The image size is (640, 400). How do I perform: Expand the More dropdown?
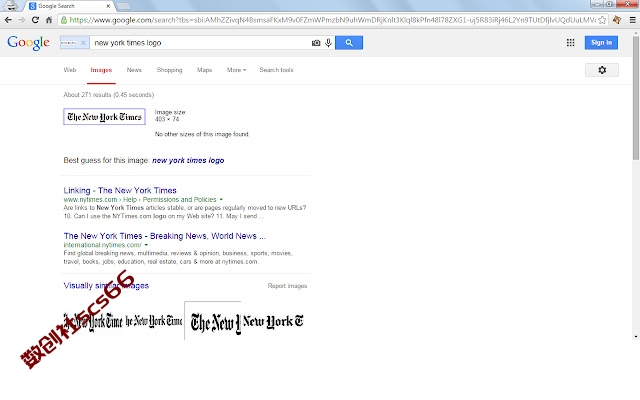(x=236, y=70)
